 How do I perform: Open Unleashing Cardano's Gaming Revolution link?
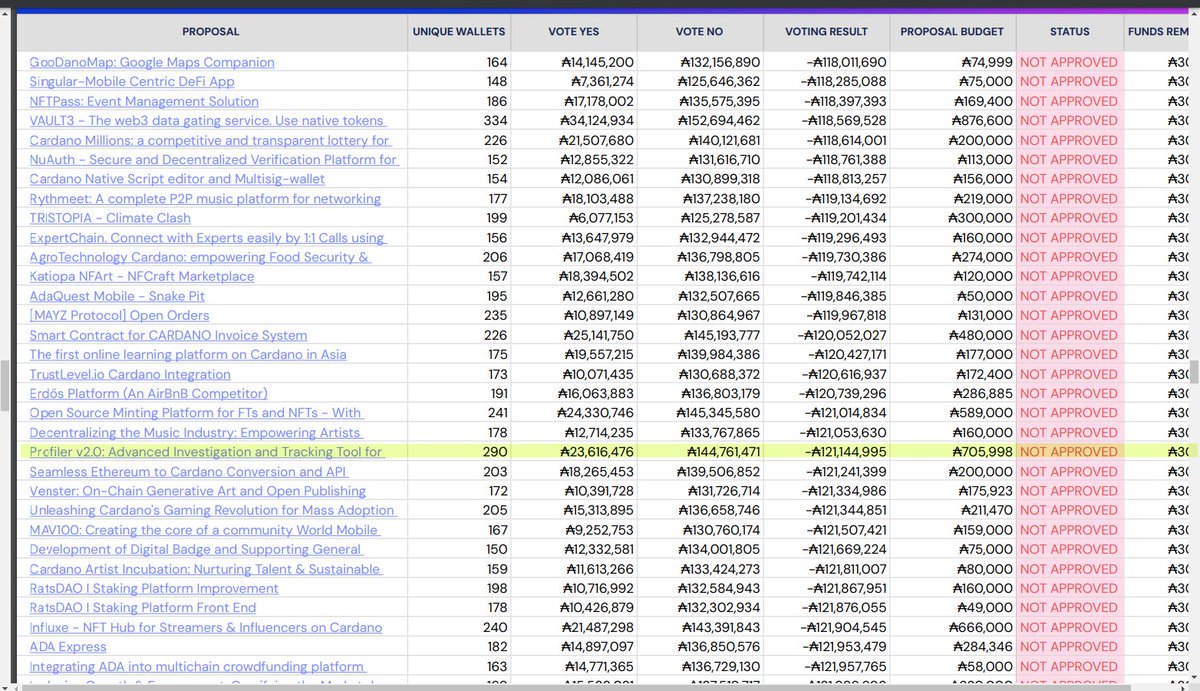click(212, 510)
